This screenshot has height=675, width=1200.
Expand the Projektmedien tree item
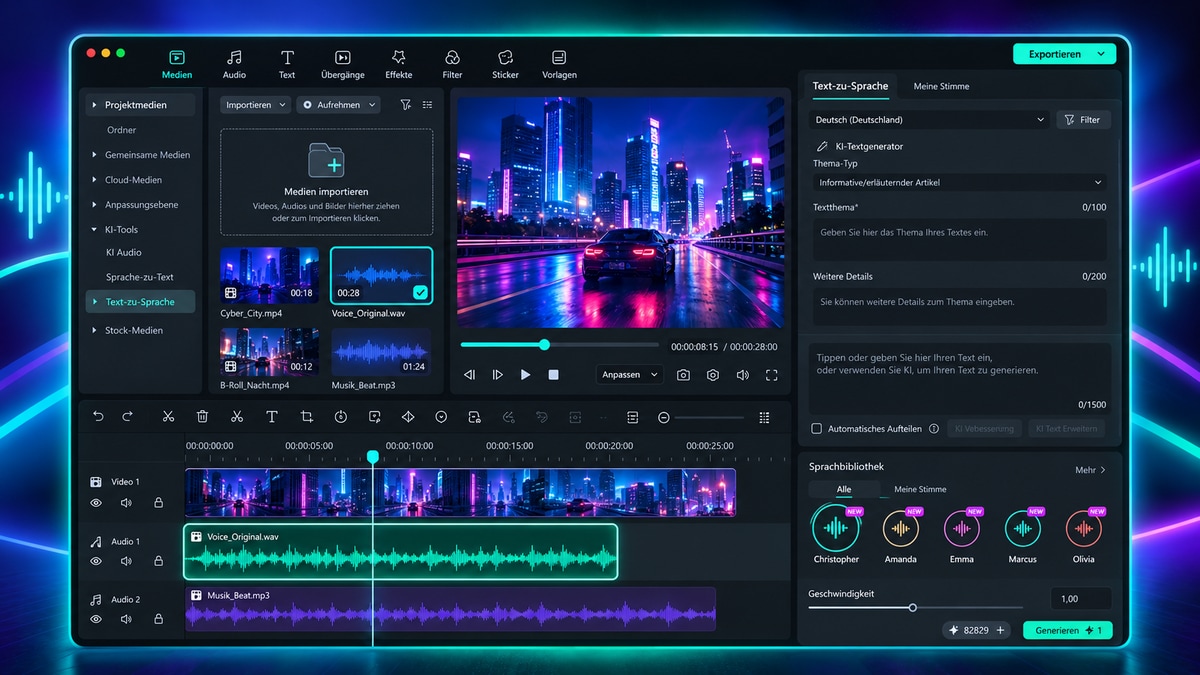coord(95,105)
